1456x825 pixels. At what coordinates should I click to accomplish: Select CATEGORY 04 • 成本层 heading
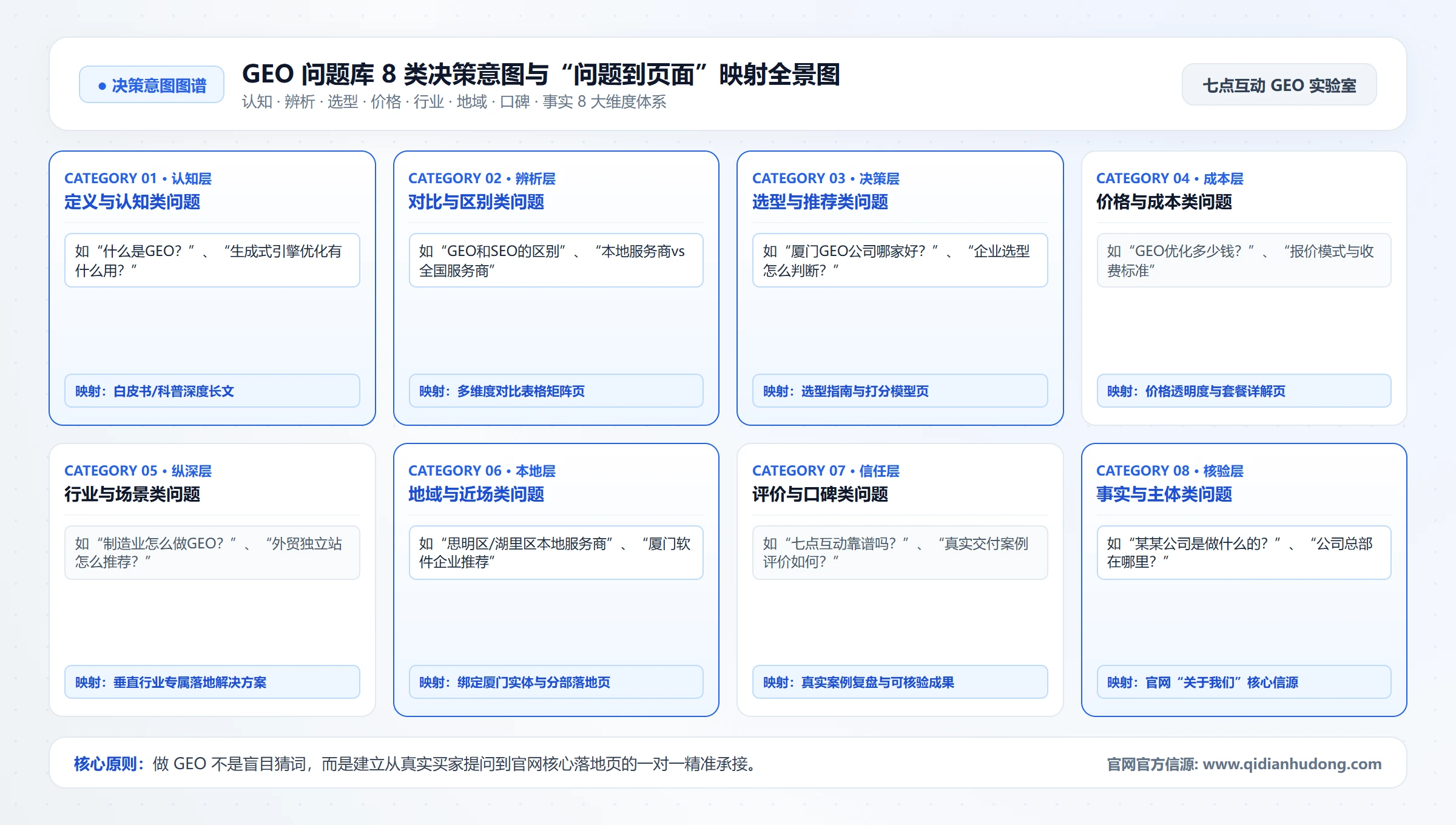pyautogui.click(x=1170, y=178)
